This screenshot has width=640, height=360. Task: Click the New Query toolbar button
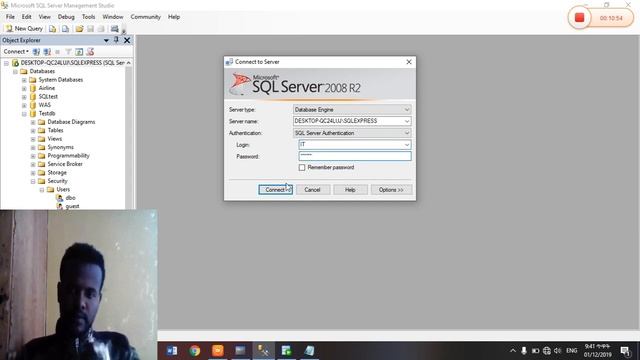(x=24, y=29)
